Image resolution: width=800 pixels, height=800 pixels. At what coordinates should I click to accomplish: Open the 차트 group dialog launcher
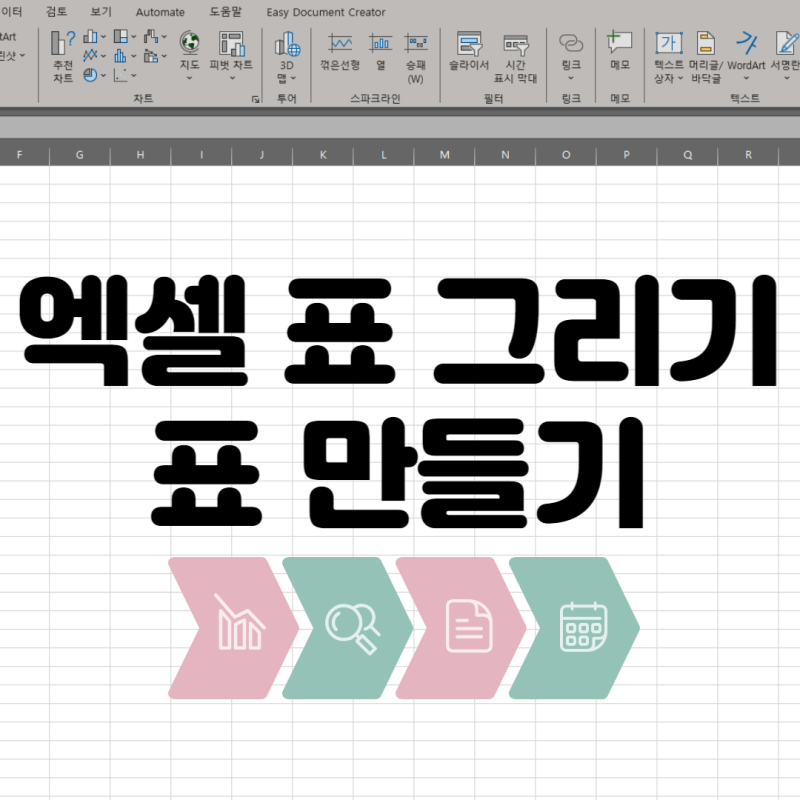point(255,99)
